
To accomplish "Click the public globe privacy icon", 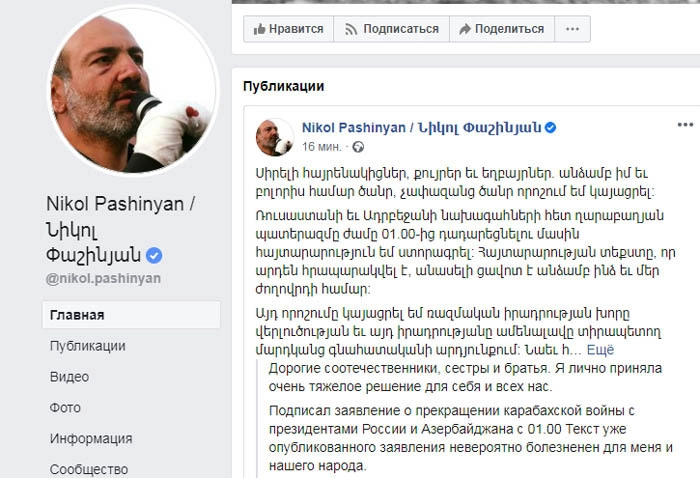I will click(358, 147).
